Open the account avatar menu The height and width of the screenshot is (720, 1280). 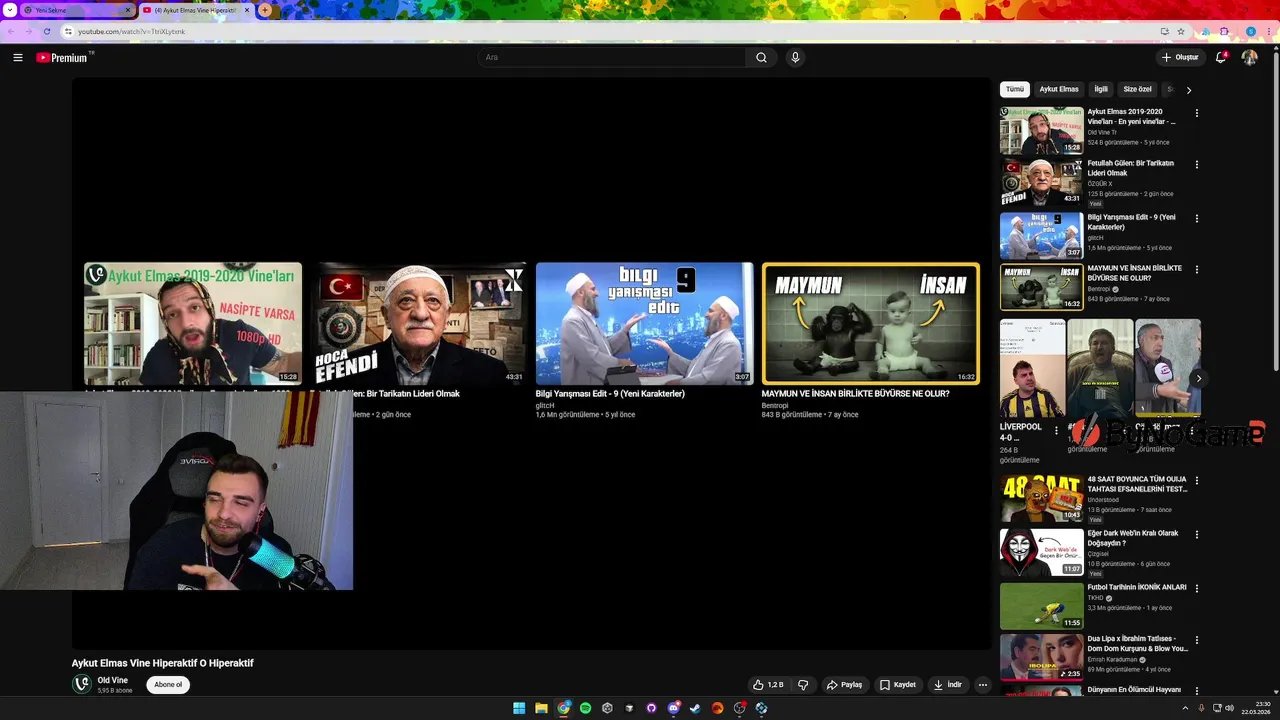coord(1249,58)
